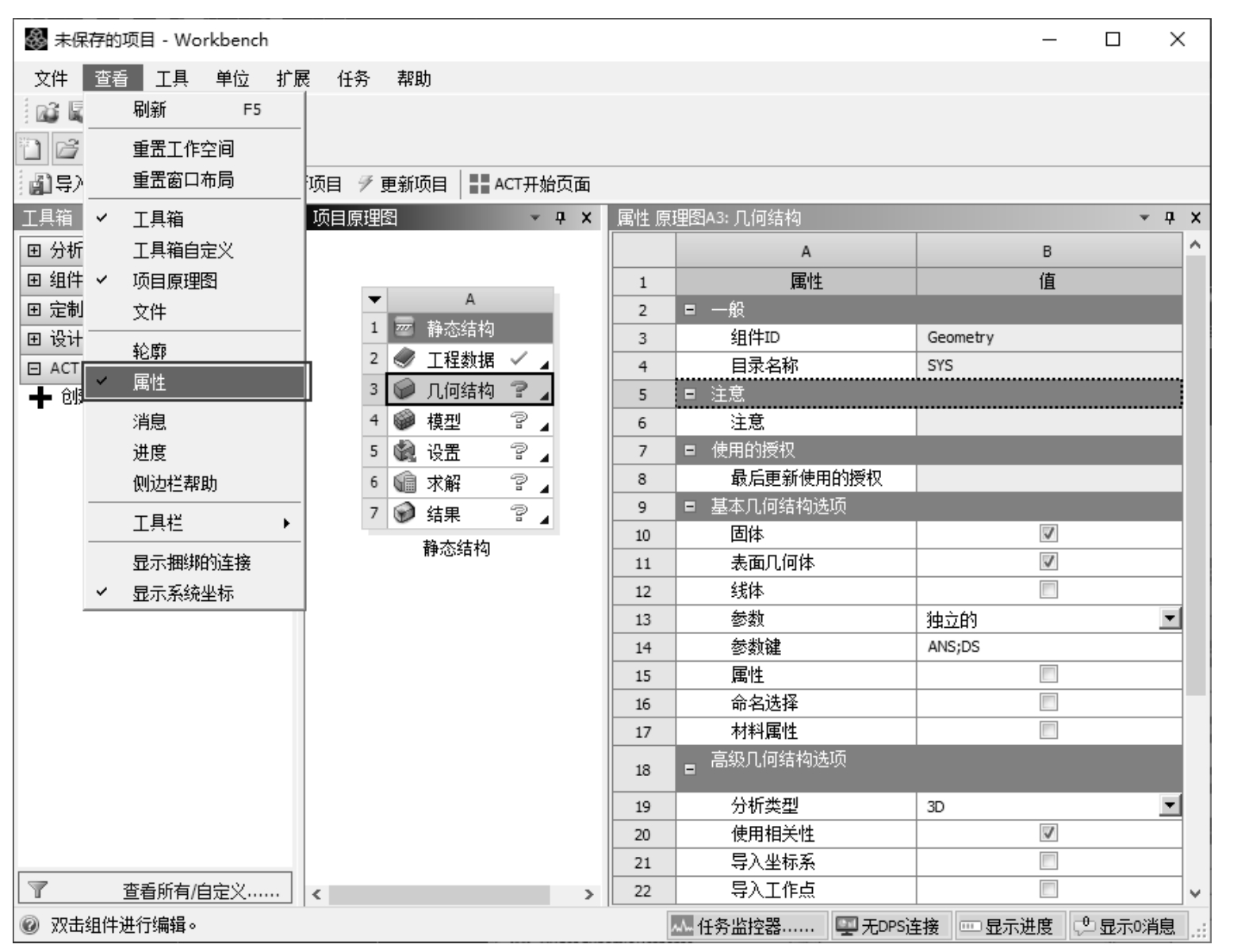Select the 几何结构 cell icon

404,389
